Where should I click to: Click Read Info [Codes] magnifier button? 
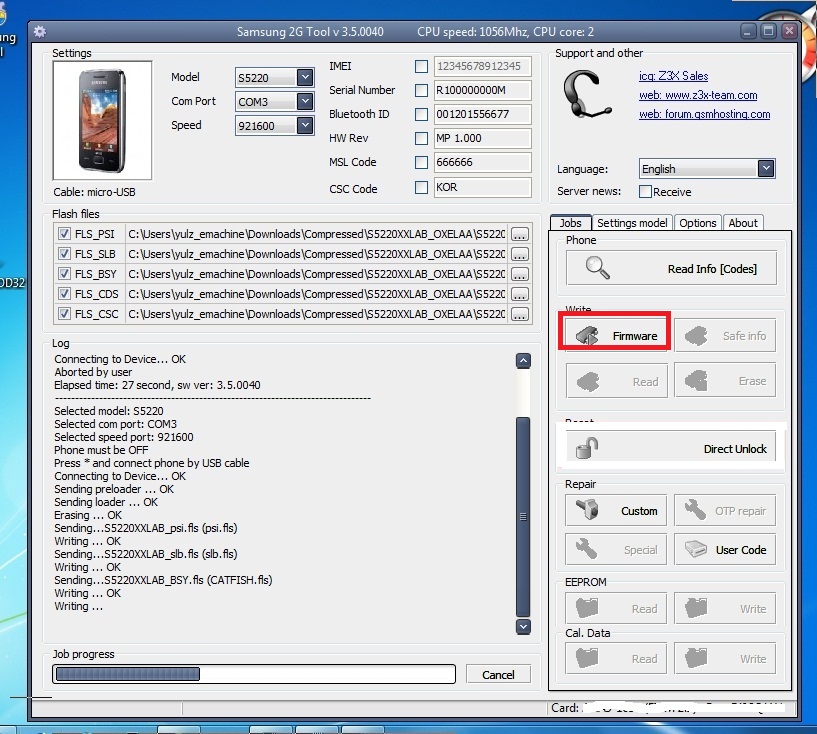click(x=671, y=268)
